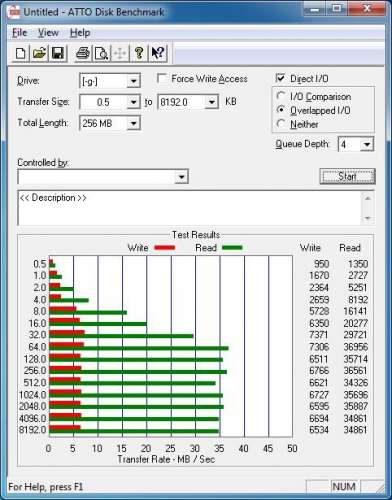Maximize the ATTO Disk Benchmark window
The height and width of the screenshot is (500, 392).
pos(336,9)
